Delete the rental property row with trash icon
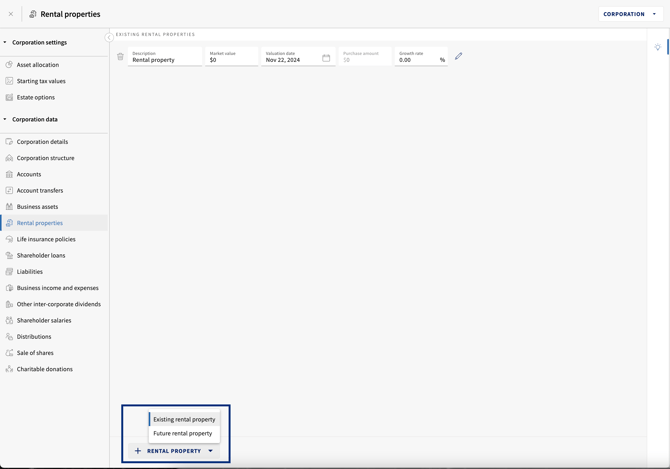 [120, 56]
